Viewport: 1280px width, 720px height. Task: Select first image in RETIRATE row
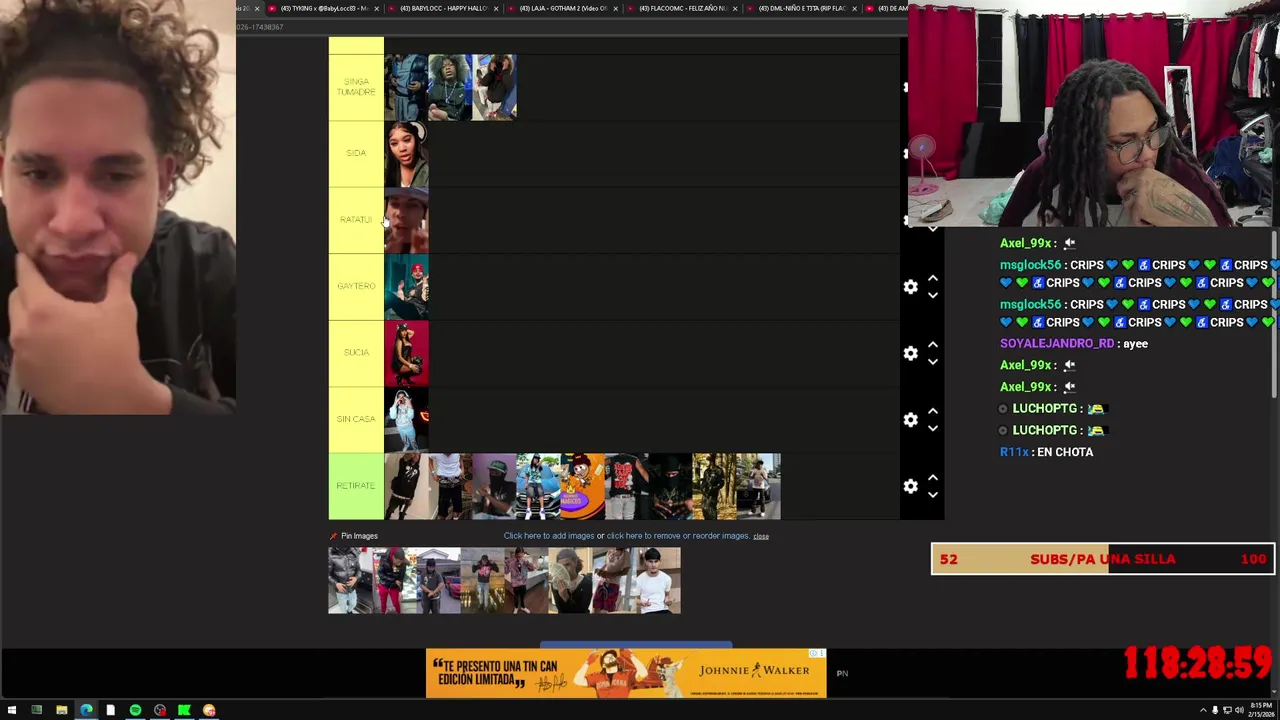407,486
